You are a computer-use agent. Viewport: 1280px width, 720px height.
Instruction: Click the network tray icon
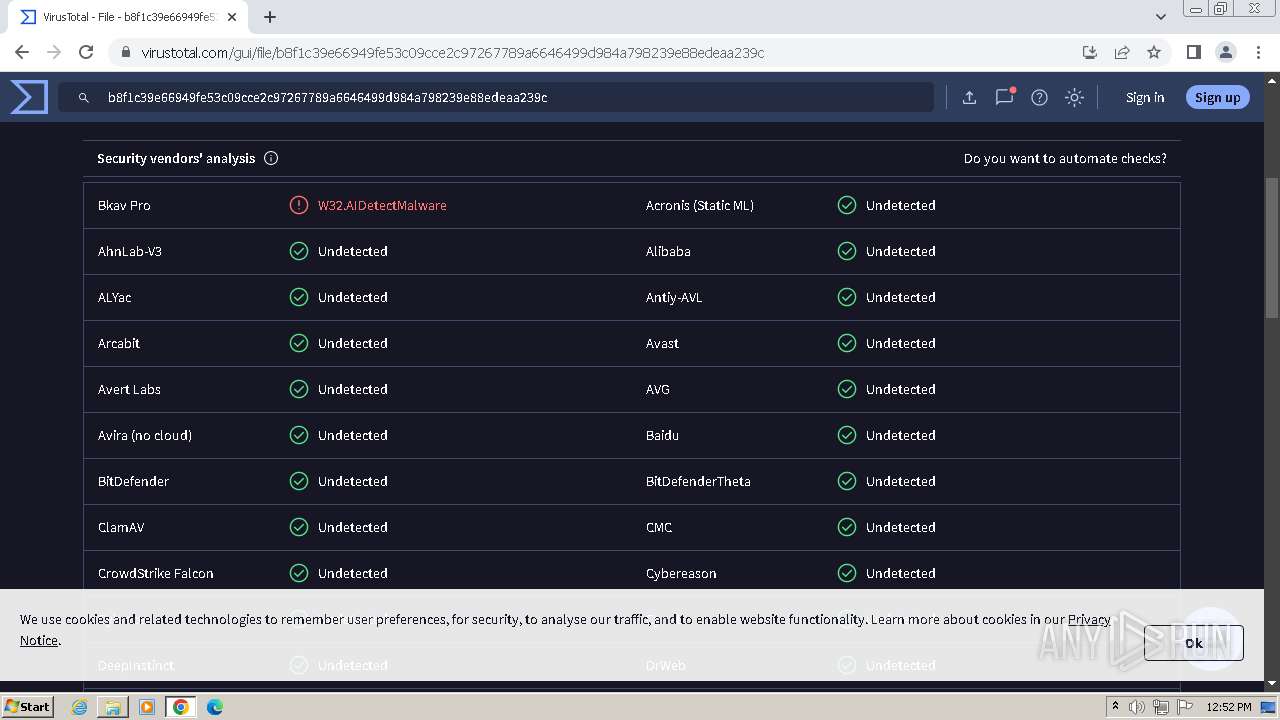click(1161, 707)
